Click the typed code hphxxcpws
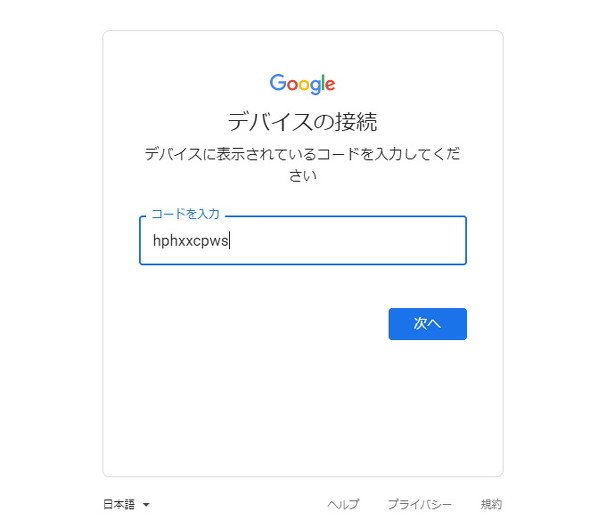 [190, 240]
